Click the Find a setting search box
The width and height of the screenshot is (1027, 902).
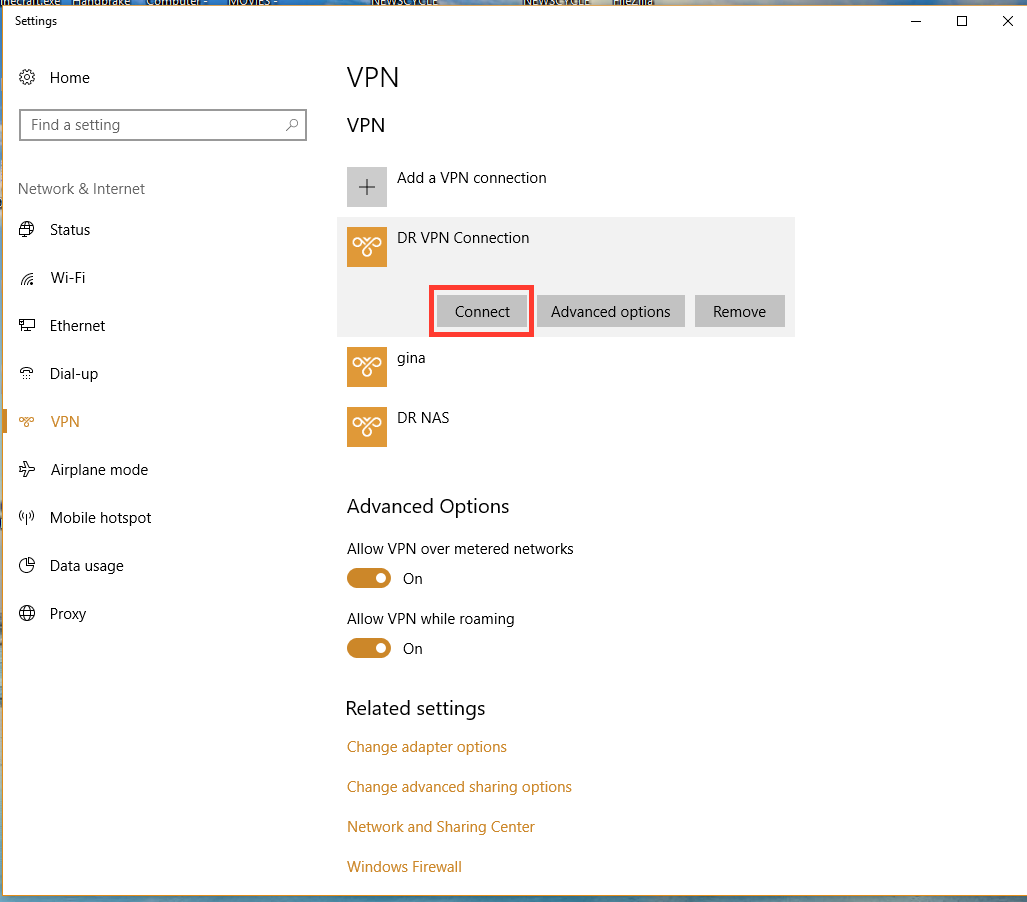click(x=150, y=125)
